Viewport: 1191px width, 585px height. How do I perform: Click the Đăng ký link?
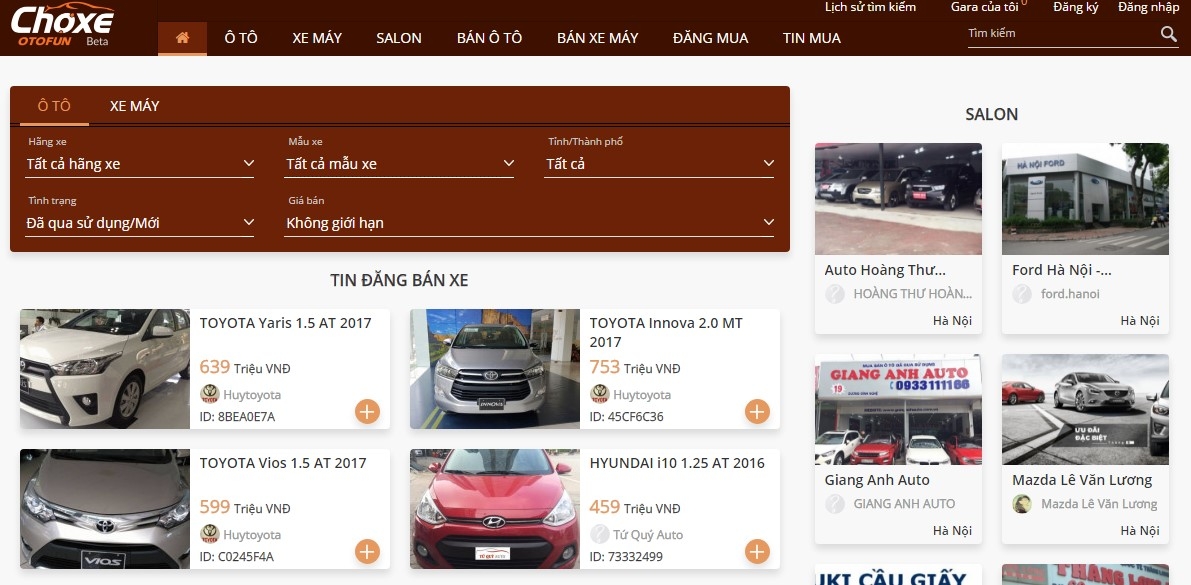1076,7
